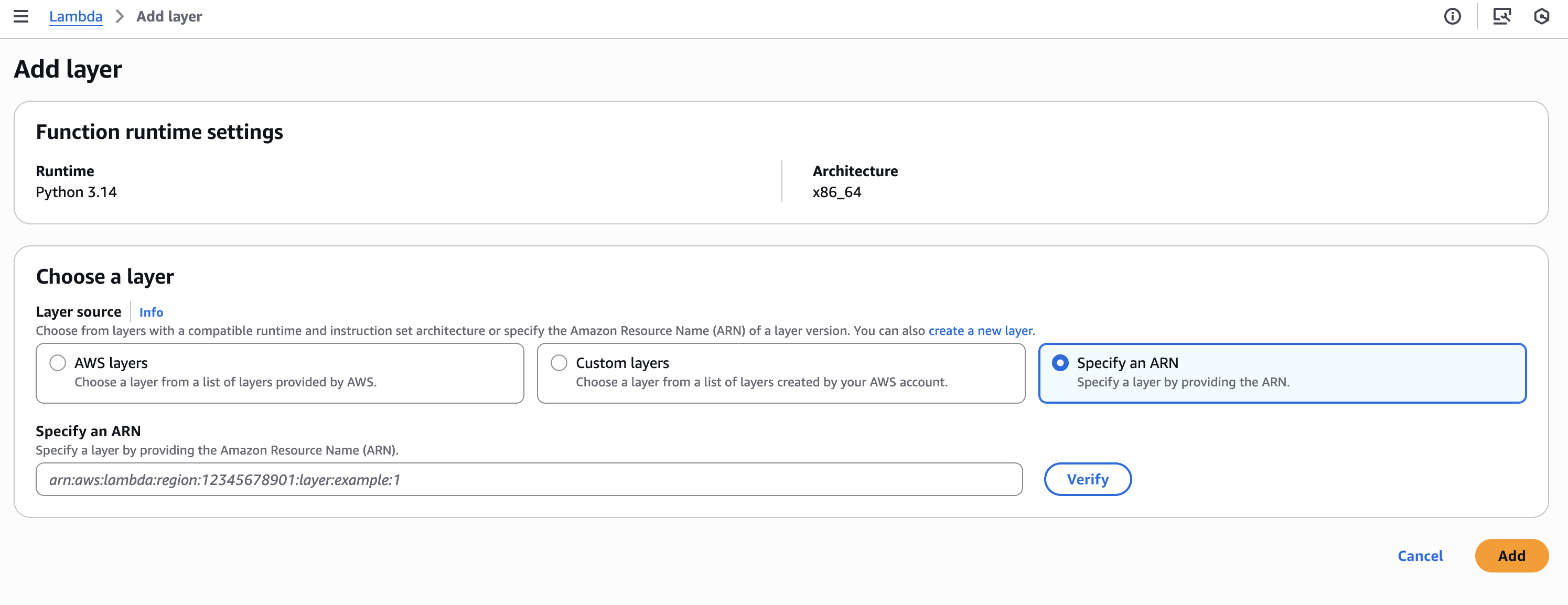Open the Info link beside Layer source
This screenshot has height=605, width=1568.
(x=151, y=312)
